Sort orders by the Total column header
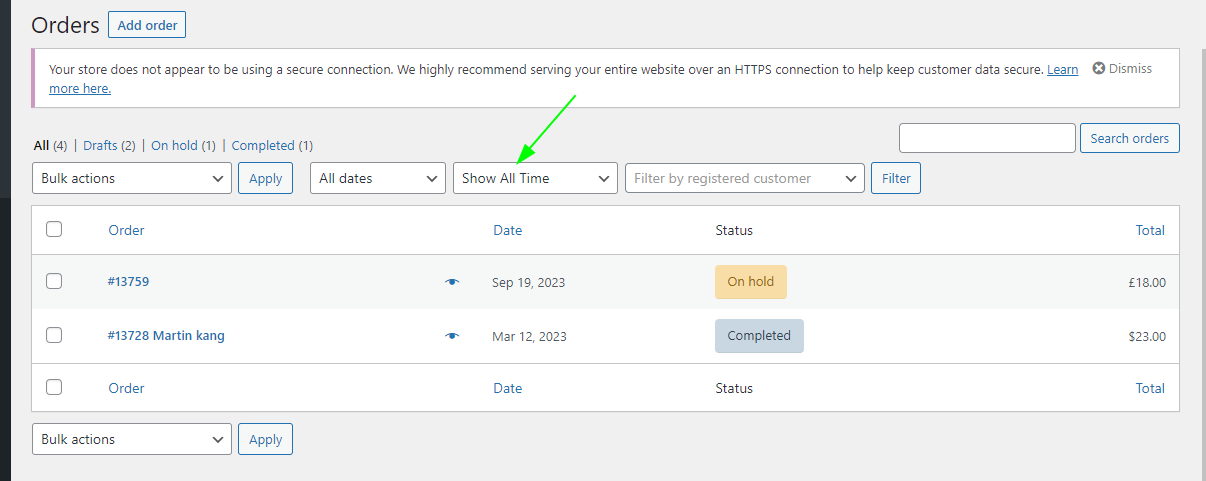Image resolution: width=1206 pixels, height=481 pixels. point(1150,230)
